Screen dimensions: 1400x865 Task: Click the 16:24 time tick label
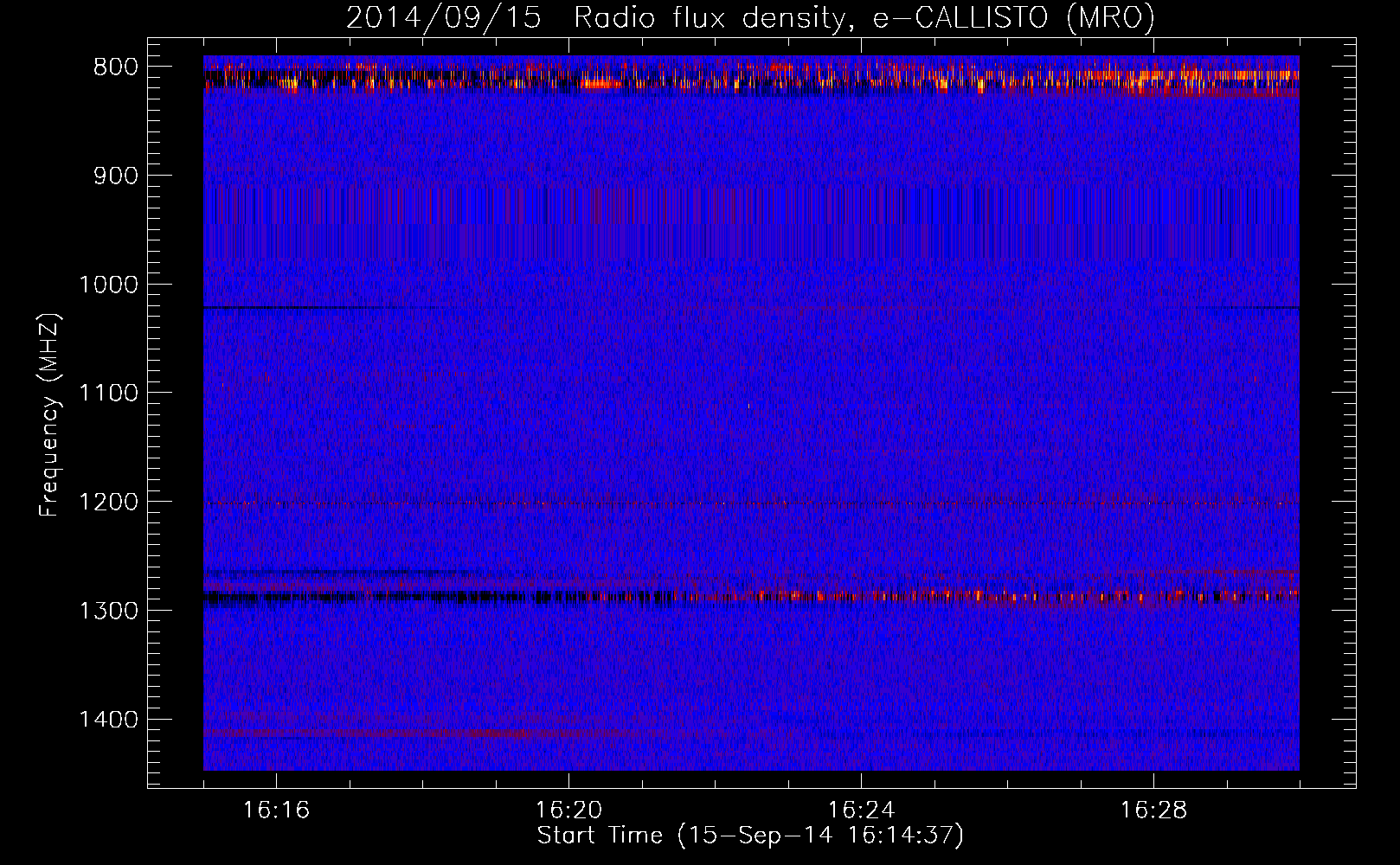(x=862, y=811)
